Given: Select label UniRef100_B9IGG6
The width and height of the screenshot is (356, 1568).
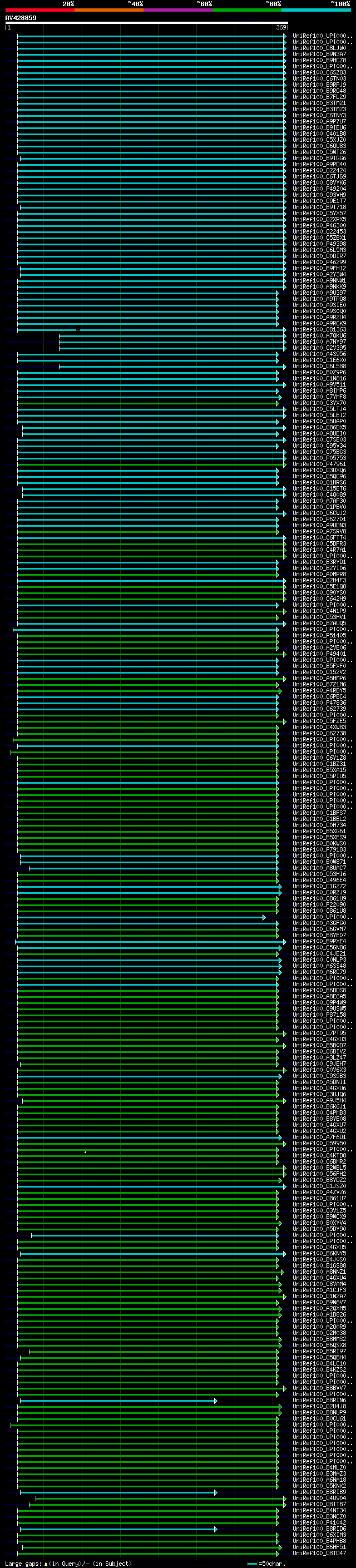Looking at the screenshot, I should (319, 159).
